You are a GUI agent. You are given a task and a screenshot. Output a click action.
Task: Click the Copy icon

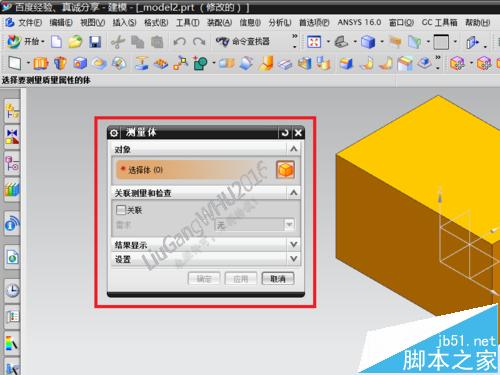(137, 42)
